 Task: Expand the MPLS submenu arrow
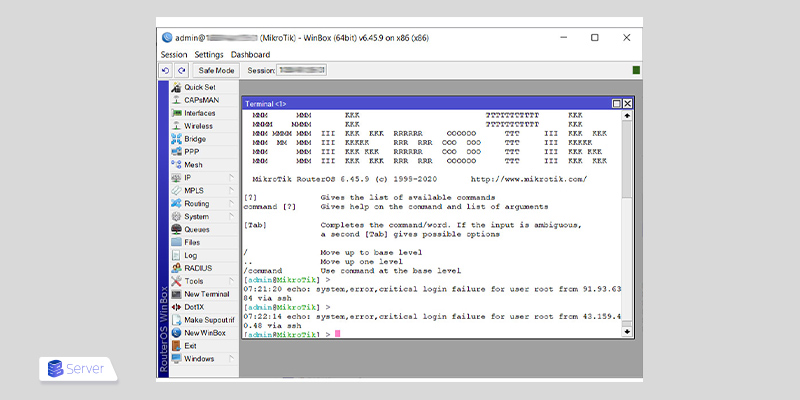coord(231,191)
